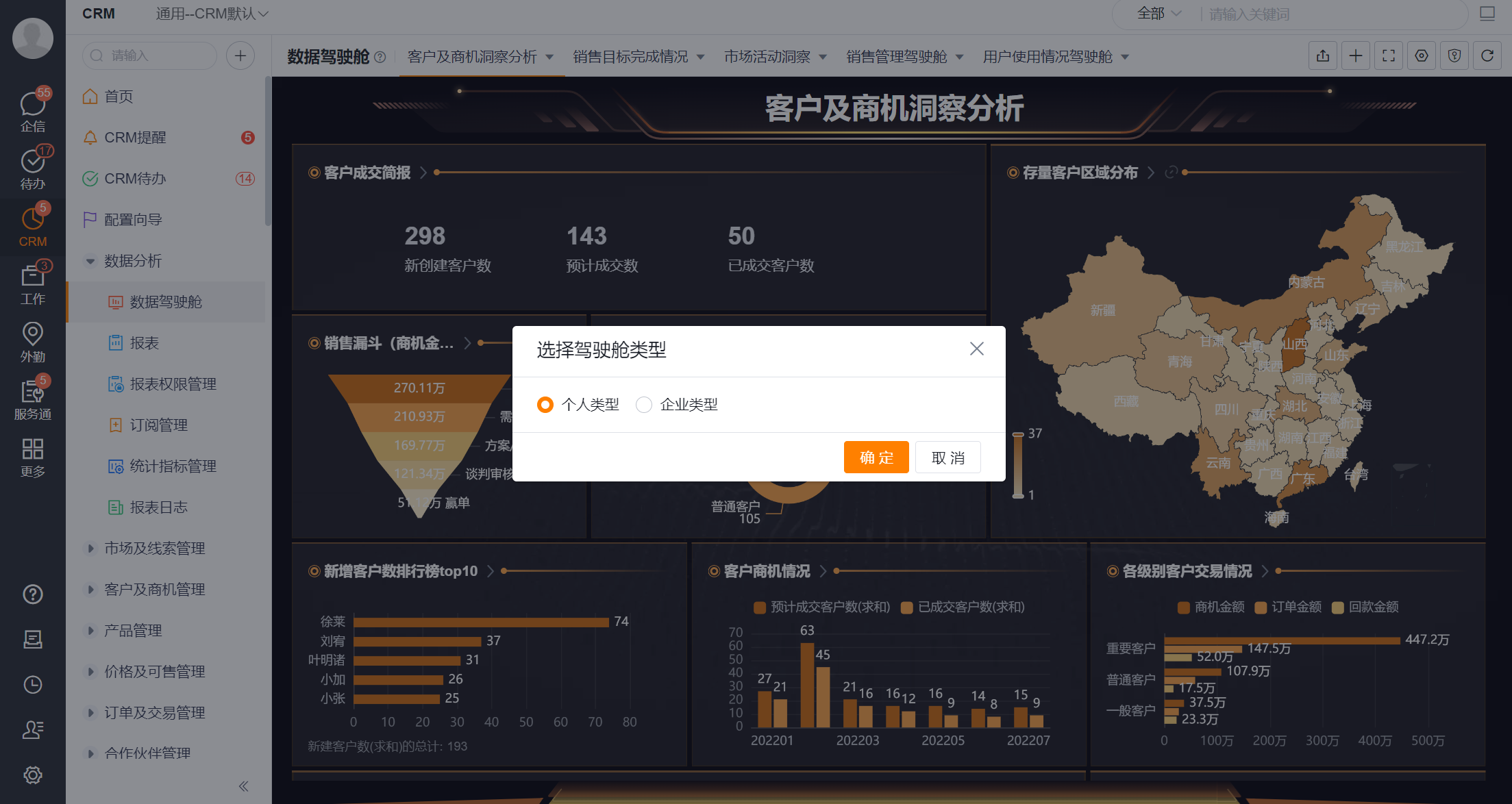Click the clock history icon in sidebar

click(x=33, y=685)
